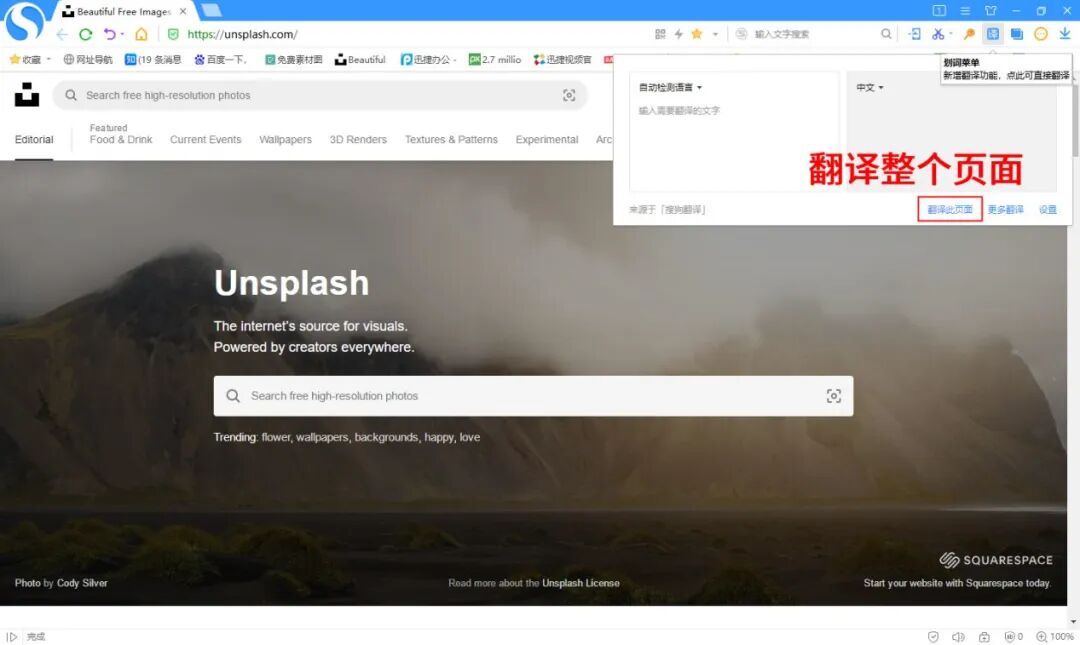Click the Sogou browser logo avatar
The height and width of the screenshot is (645, 1080).
point(24,21)
